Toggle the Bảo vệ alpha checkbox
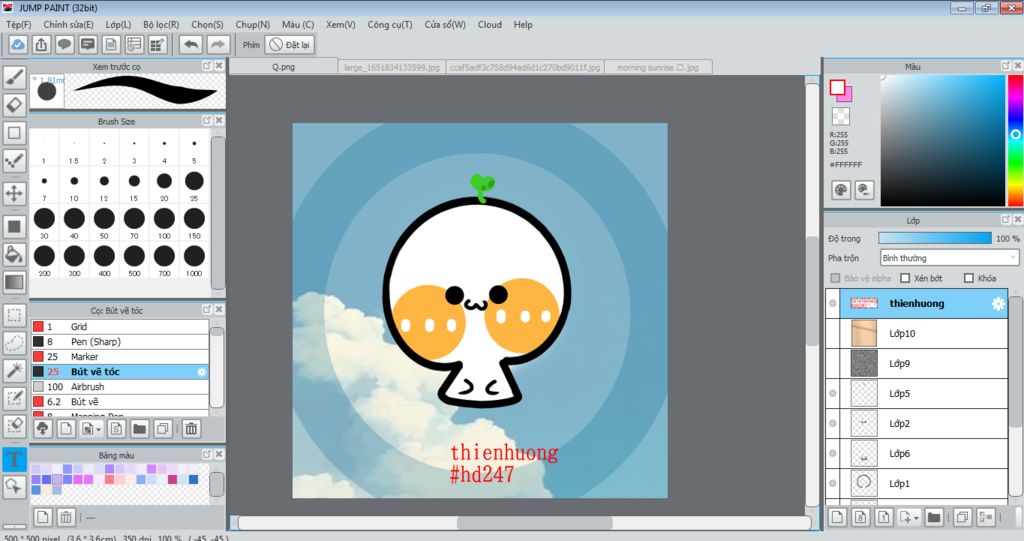The image size is (1024, 541). (x=835, y=278)
